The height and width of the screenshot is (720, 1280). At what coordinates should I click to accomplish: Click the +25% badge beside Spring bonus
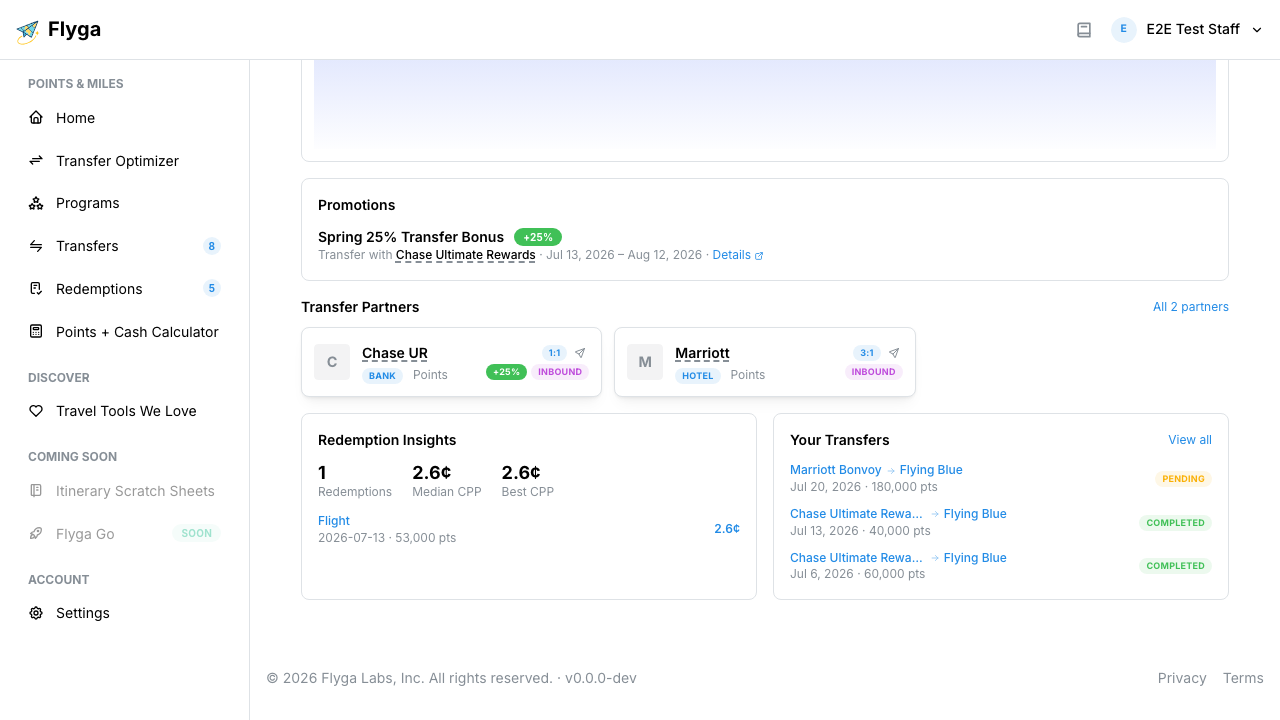[538, 237]
